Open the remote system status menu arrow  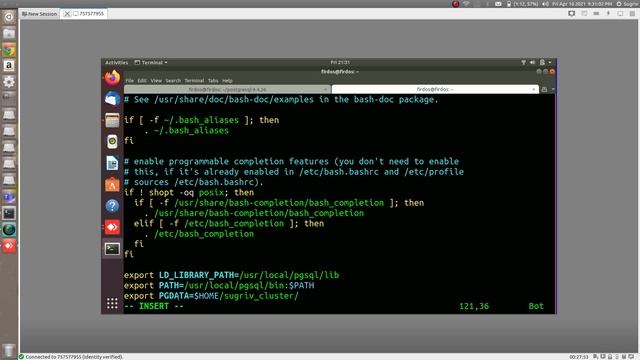[x=550, y=62]
